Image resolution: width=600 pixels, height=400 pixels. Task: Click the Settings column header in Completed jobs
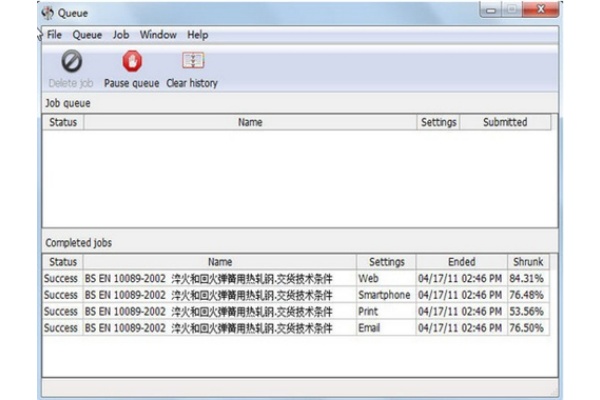[x=386, y=262]
